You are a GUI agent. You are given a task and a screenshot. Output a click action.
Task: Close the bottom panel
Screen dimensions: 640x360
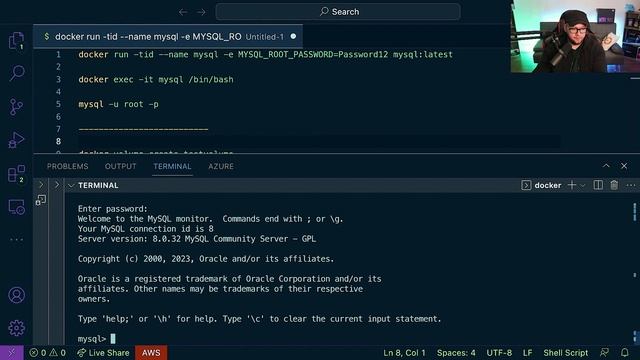point(624,166)
